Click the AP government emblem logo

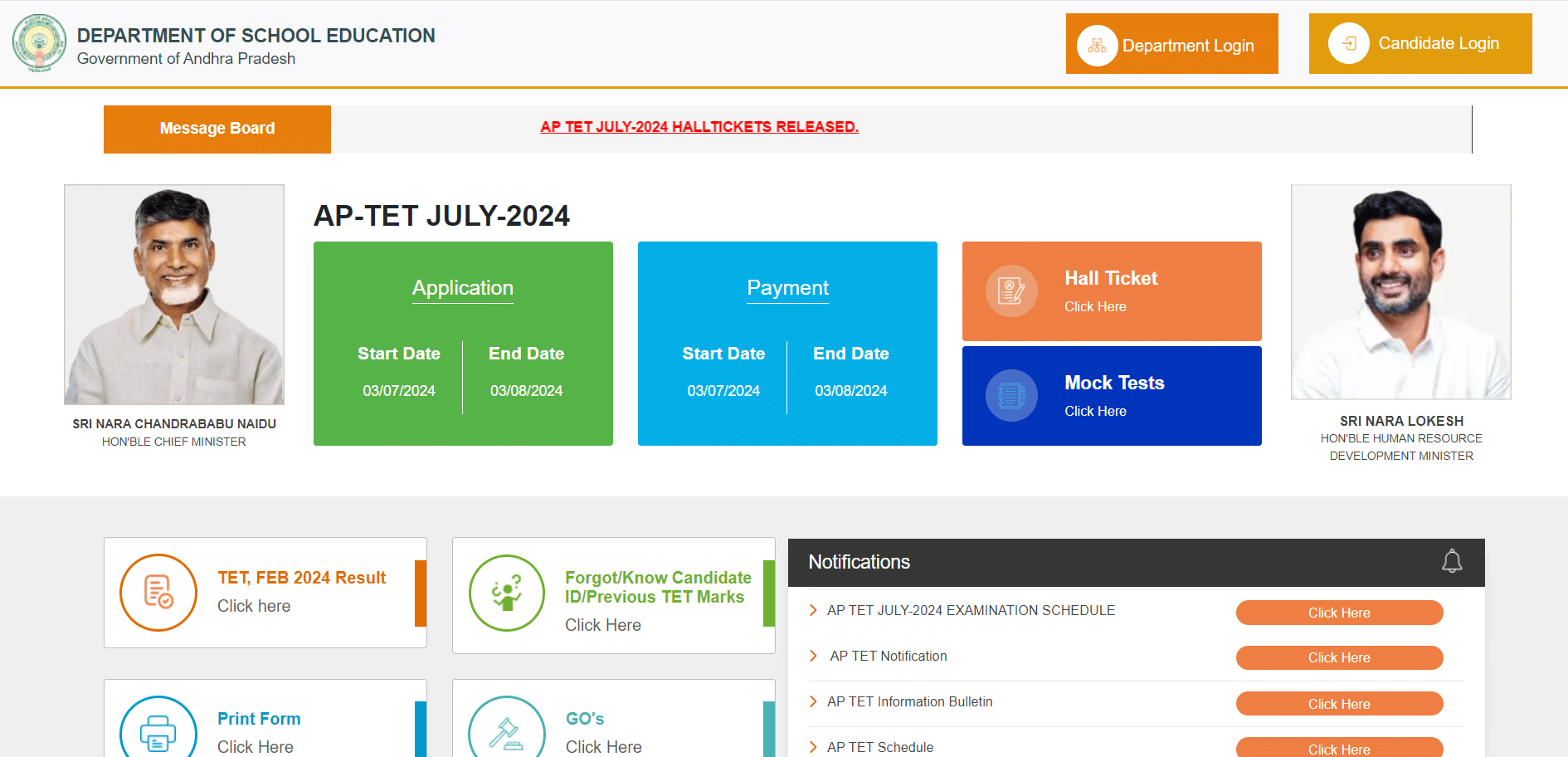(39, 43)
